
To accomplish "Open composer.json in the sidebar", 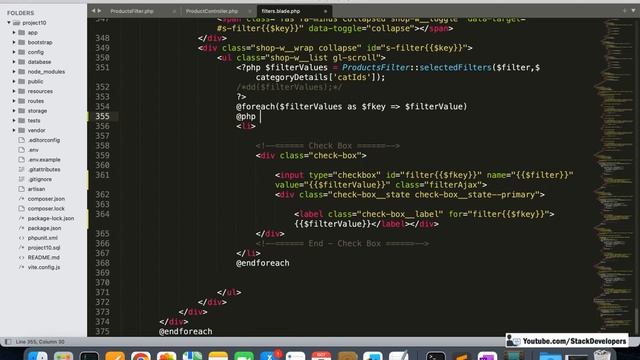I will 46,199.
